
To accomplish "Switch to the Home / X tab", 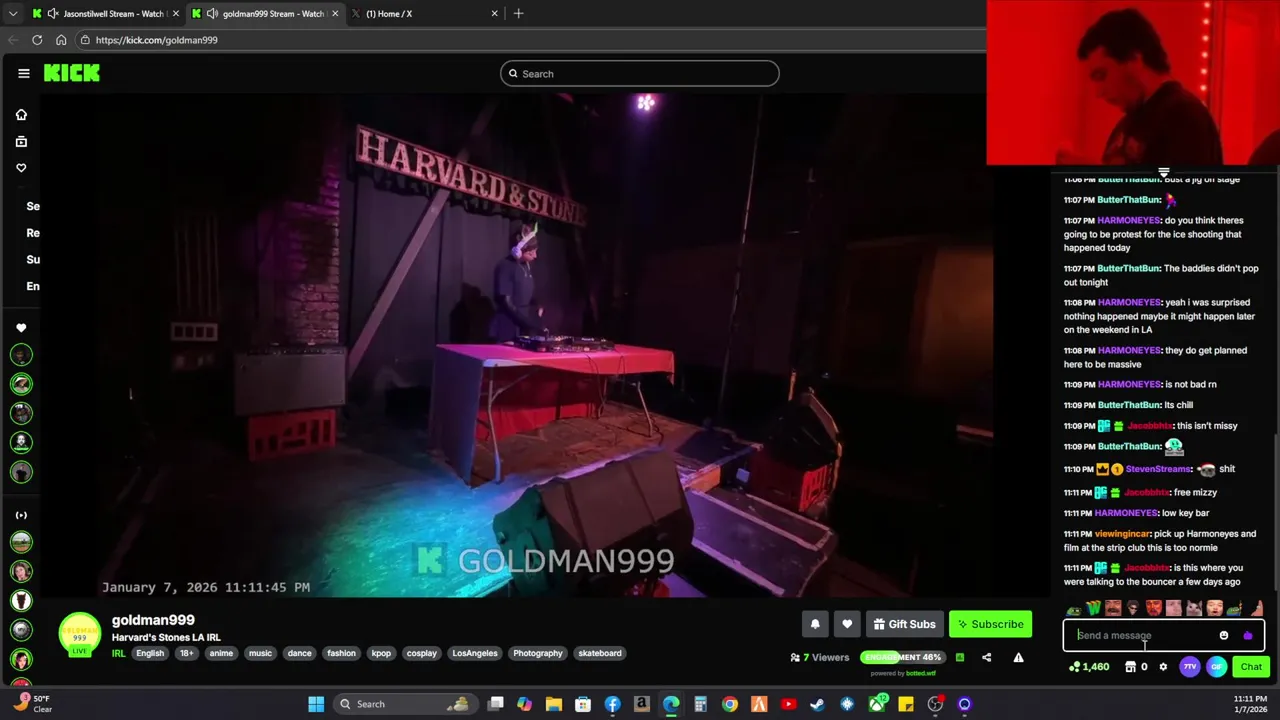I will pyautogui.click(x=425, y=13).
